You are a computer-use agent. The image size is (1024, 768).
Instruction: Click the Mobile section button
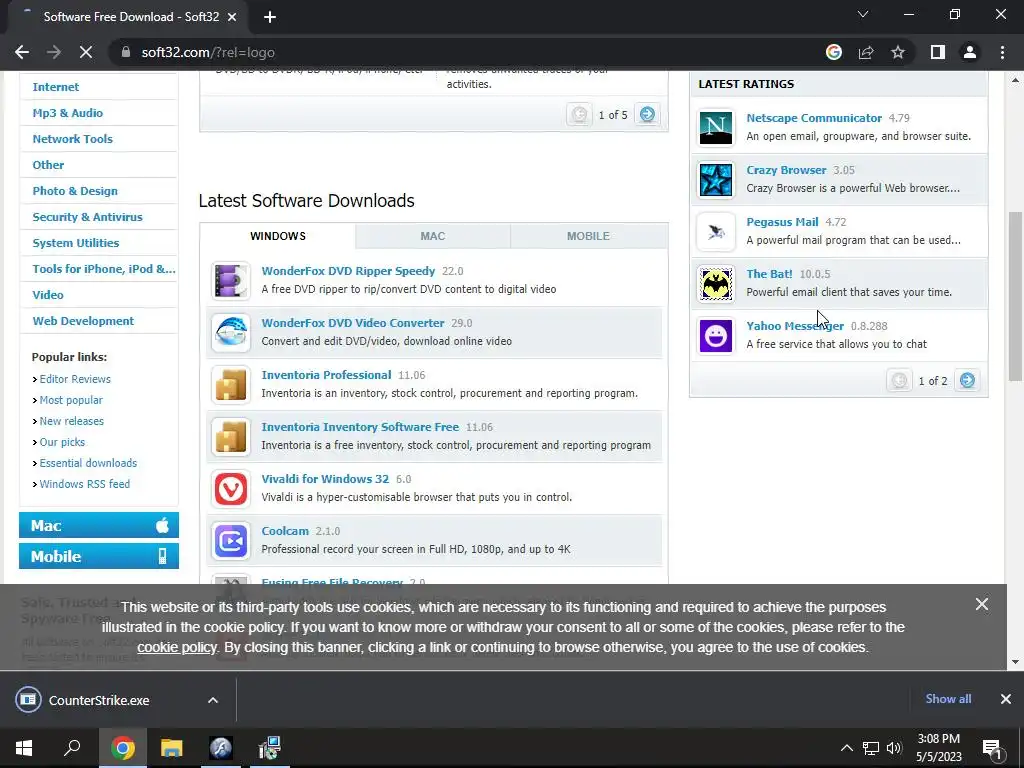99,556
